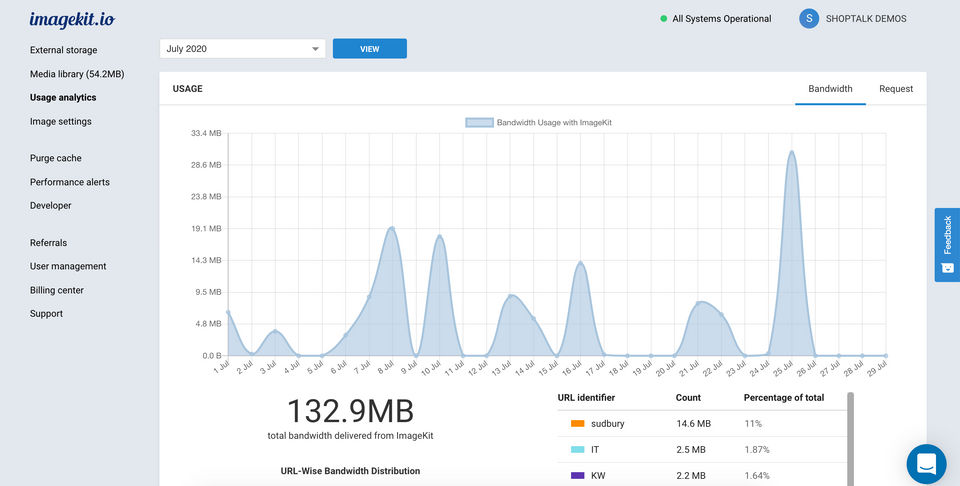Image resolution: width=960 pixels, height=486 pixels.
Task: Select the Bandwidth tab
Action: [830, 89]
